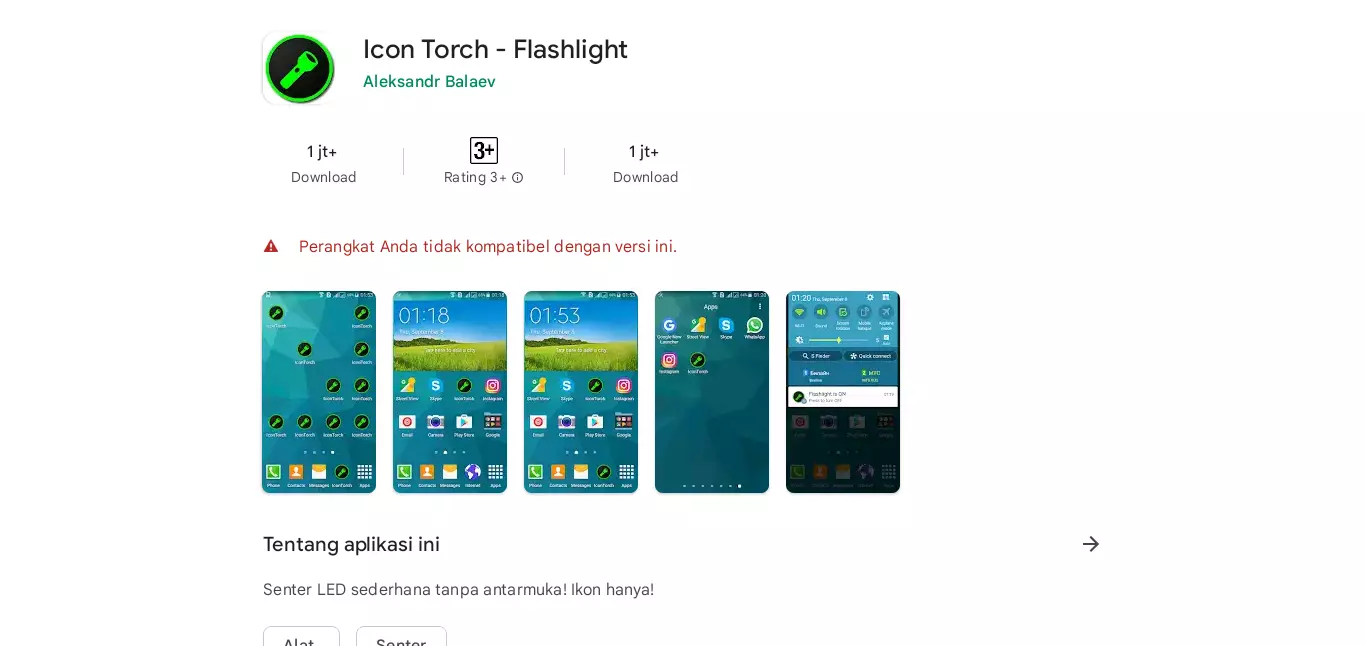Click the red incompatibility warning triangle icon
This screenshot has width=1365, height=646.
271,246
